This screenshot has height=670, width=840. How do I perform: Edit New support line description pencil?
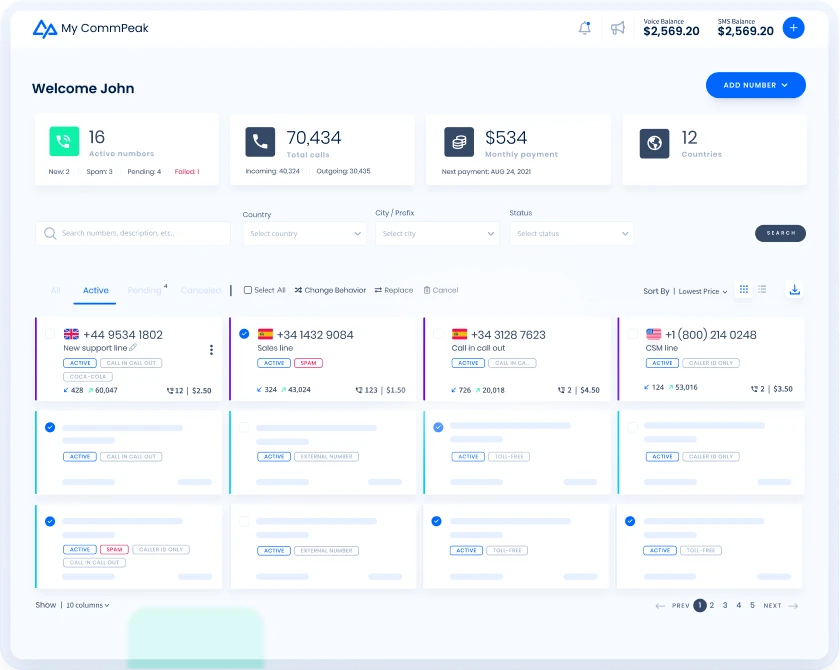click(x=133, y=348)
